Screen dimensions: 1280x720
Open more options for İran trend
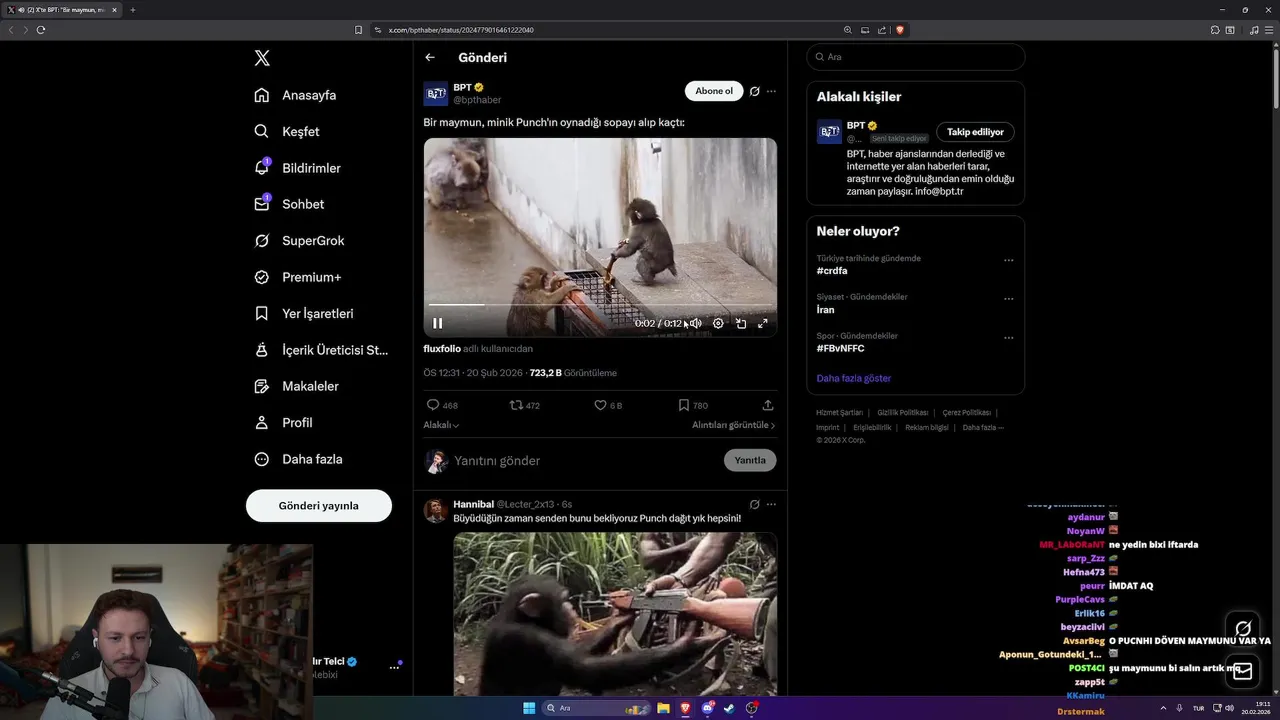1008,299
